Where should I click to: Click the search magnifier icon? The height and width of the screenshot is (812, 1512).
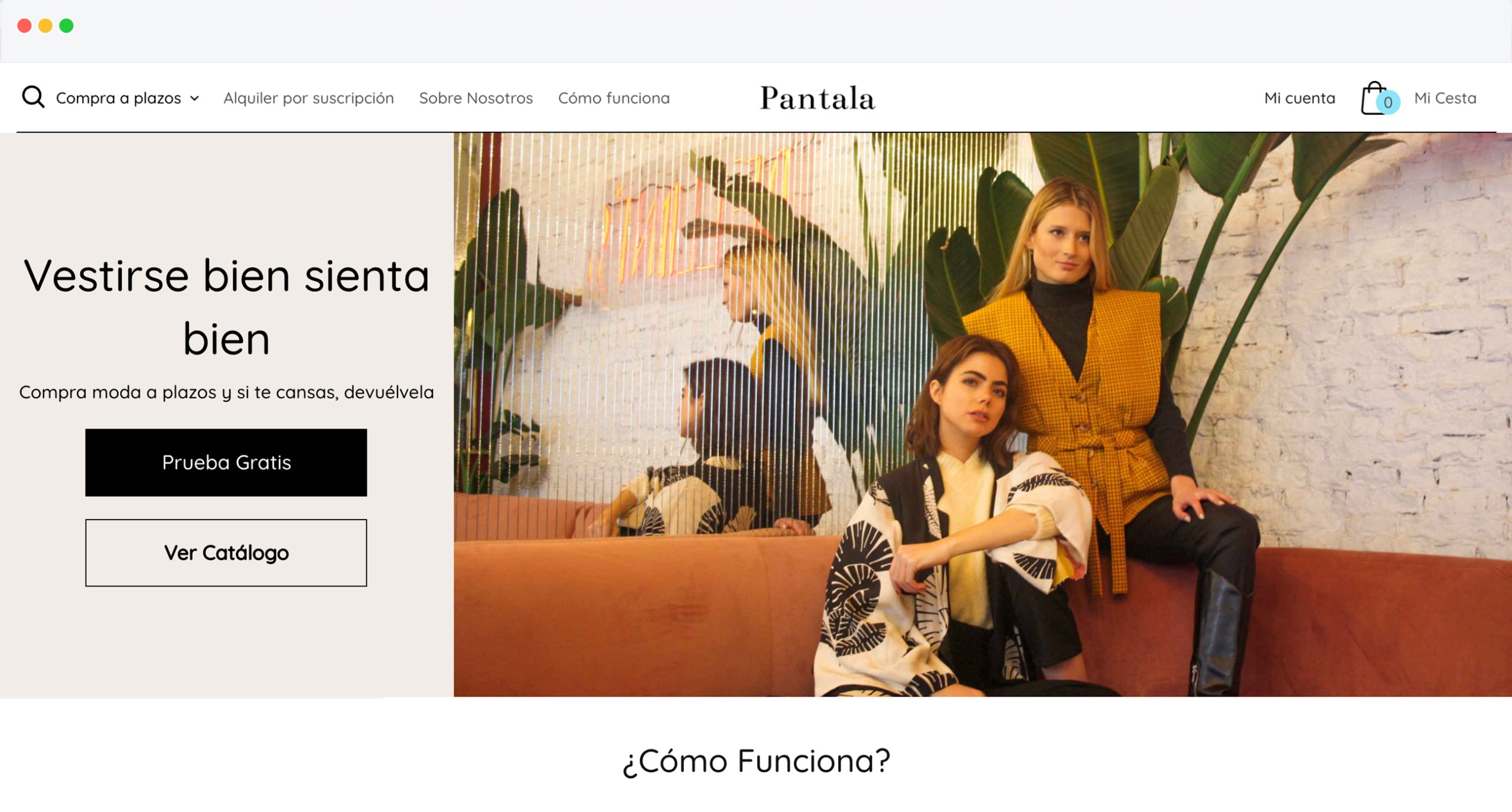(33, 97)
